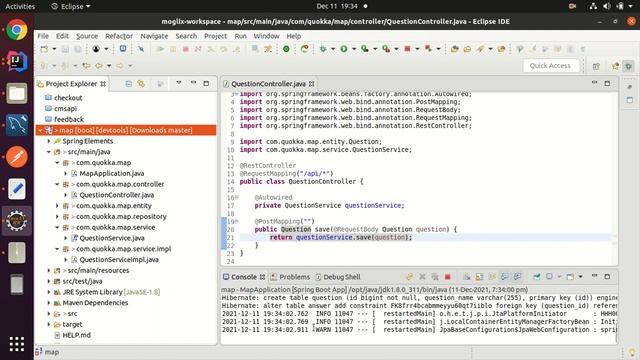This screenshot has height=360, width=640.
Task: Click the Save icon in the toolbar
Action: tap(65, 49)
